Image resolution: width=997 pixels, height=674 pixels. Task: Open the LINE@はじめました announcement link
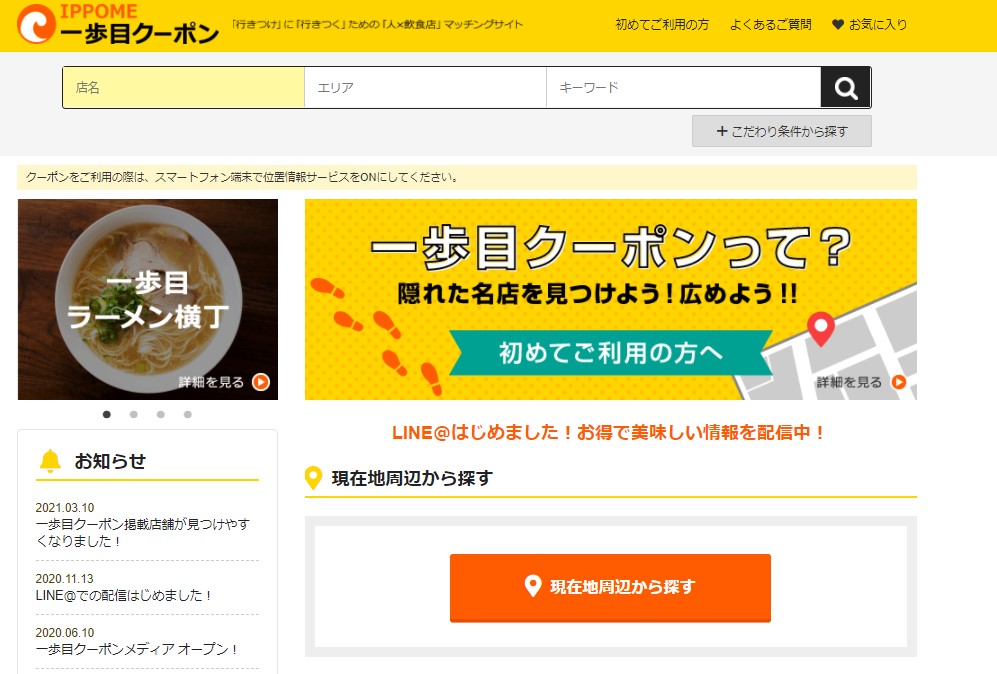(x=609, y=432)
